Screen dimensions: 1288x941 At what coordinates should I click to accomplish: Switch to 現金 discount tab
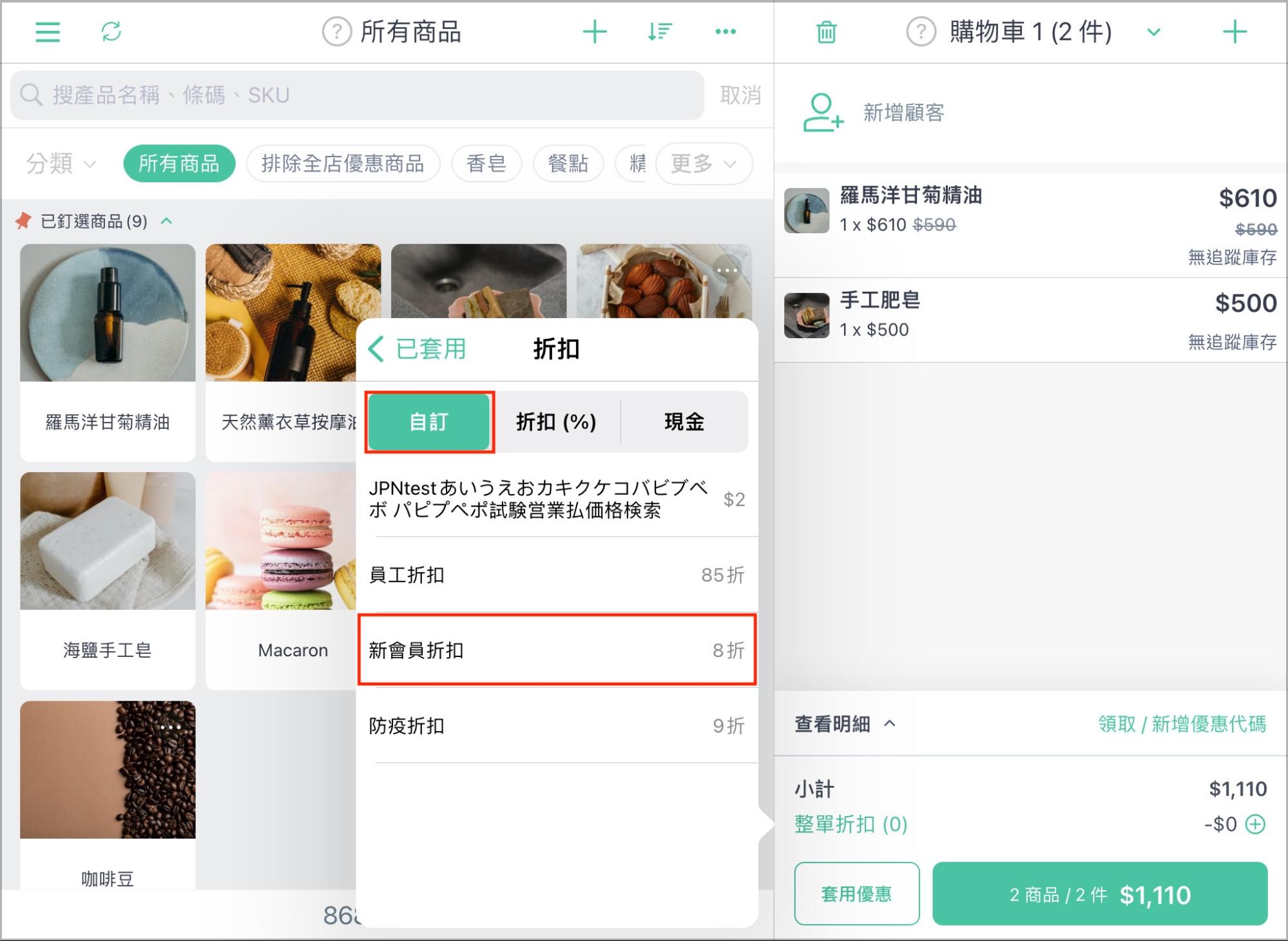(684, 422)
